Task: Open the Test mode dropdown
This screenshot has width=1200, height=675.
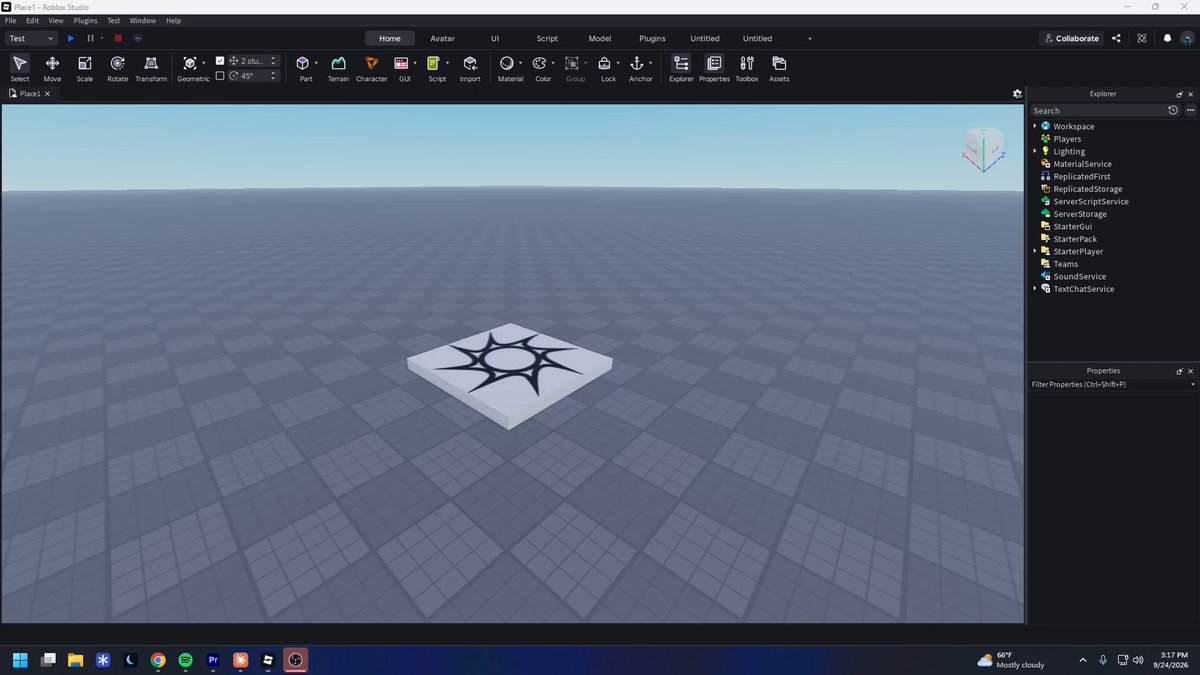Action: (31, 38)
